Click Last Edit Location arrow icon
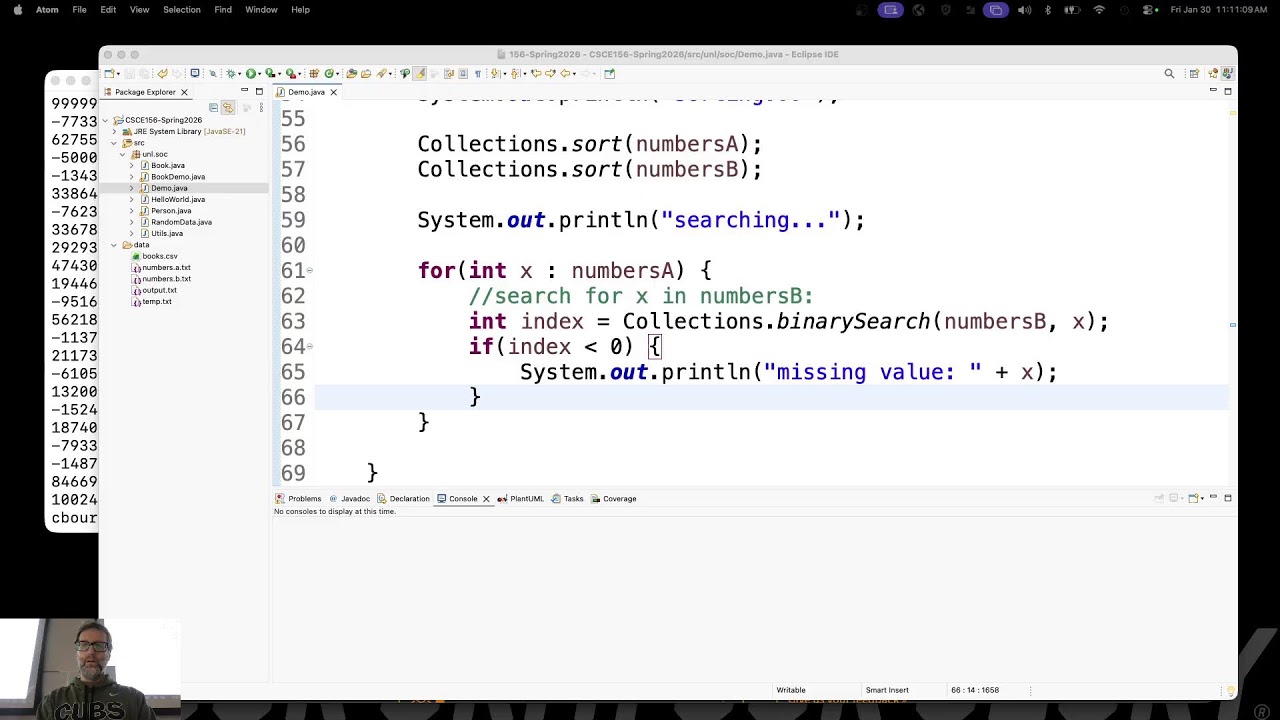The image size is (1280, 720). click(536, 73)
